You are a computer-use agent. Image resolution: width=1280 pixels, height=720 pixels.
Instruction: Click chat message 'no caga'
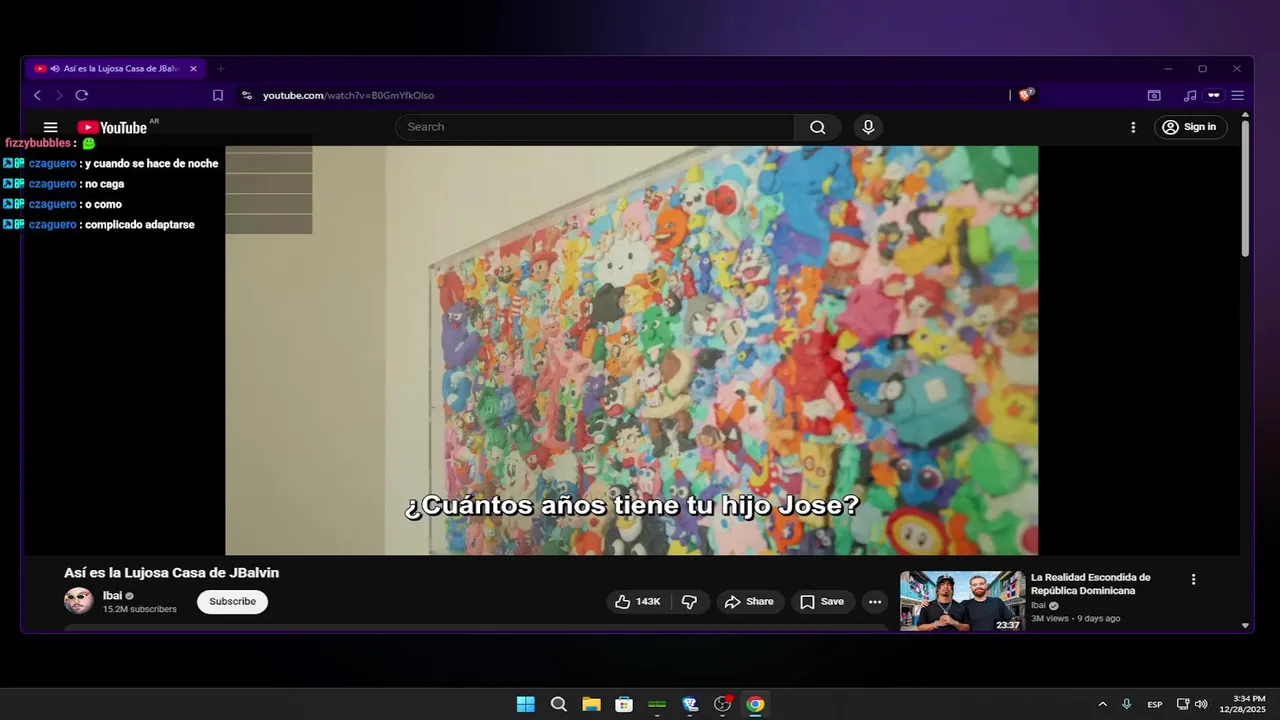pos(105,184)
